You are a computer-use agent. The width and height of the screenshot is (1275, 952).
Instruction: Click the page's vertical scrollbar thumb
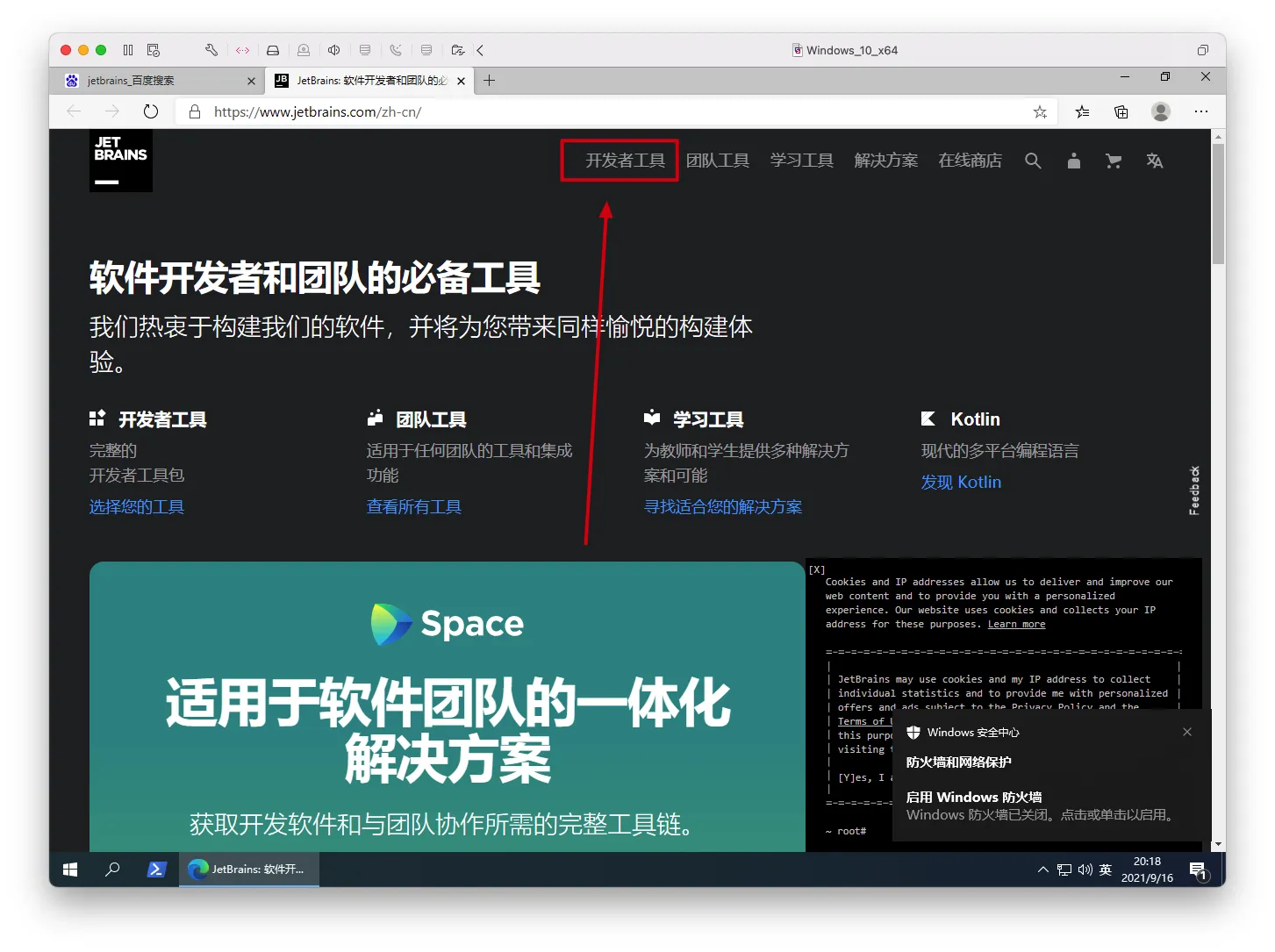[x=1218, y=204]
